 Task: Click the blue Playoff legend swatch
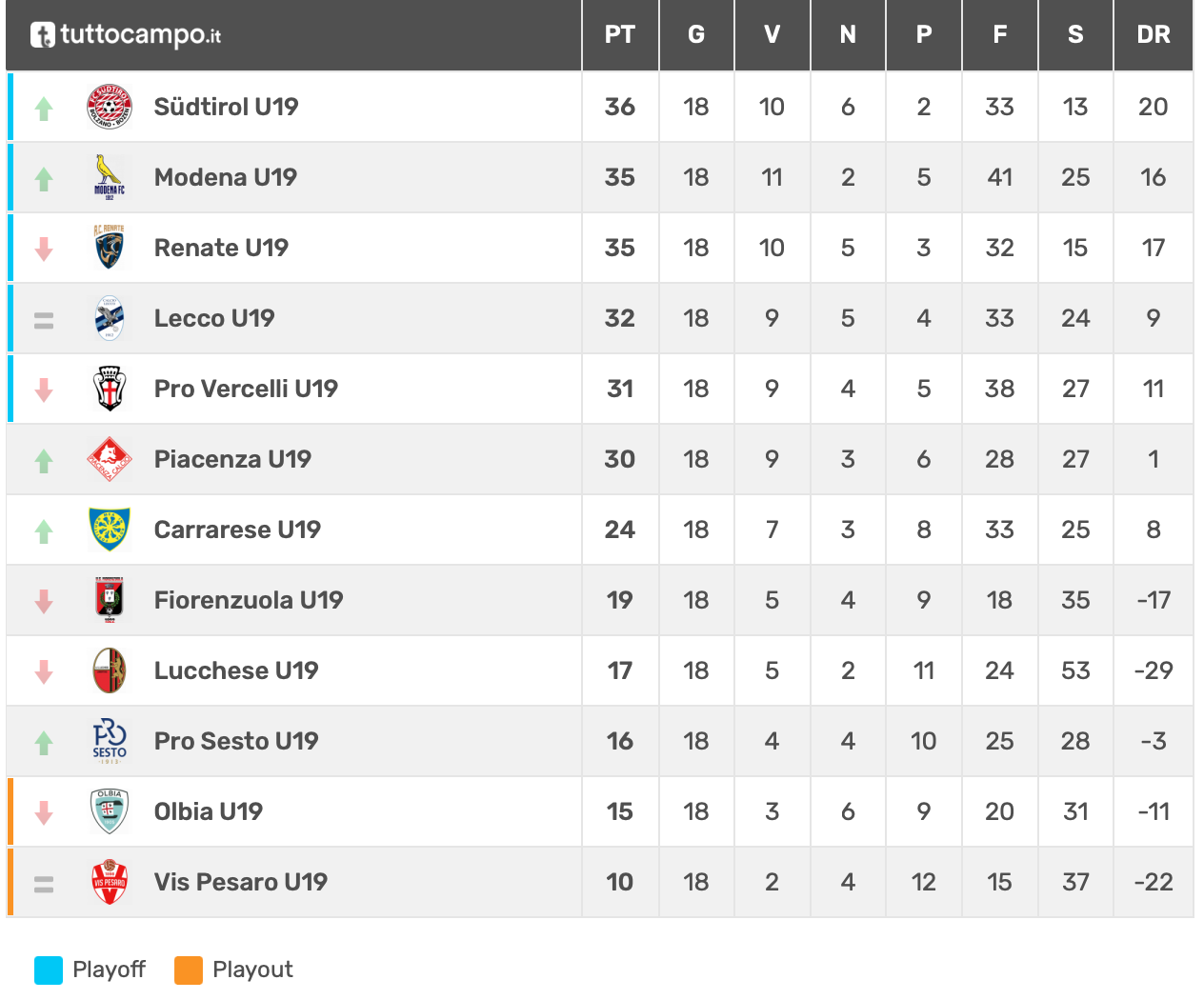click(49, 970)
